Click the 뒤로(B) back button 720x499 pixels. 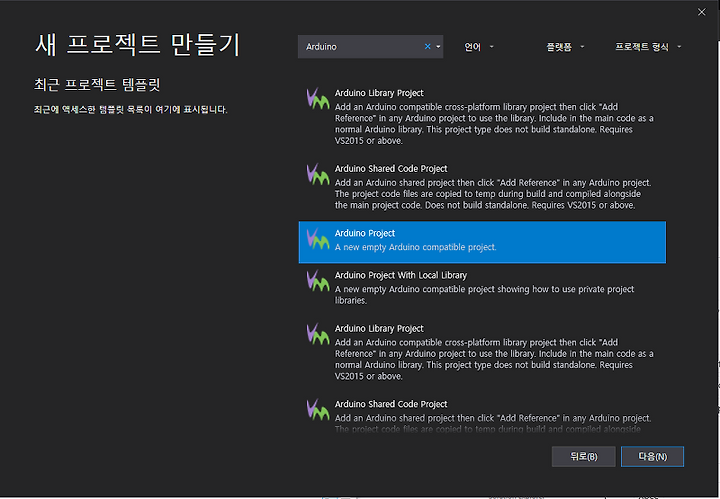[583, 456]
